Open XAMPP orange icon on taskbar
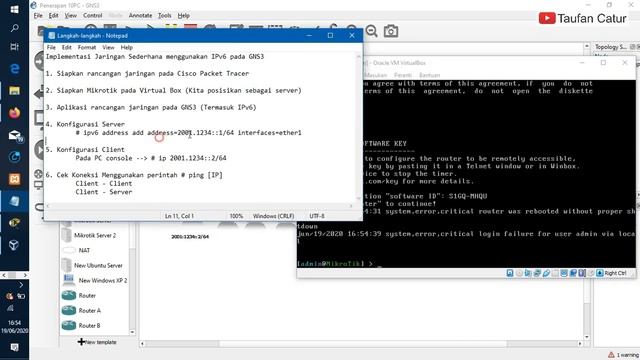The width and height of the screenshot is (640, 360). point(14,179)
